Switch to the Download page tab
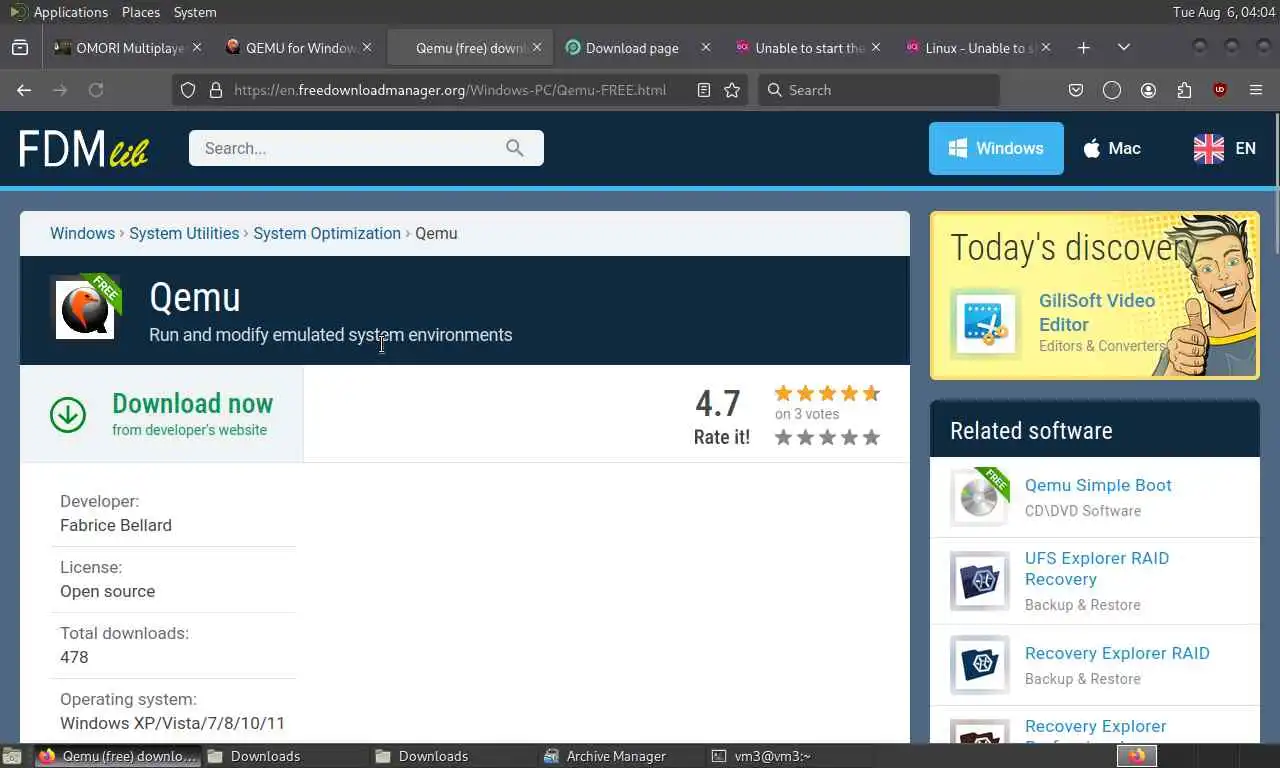 638,47
